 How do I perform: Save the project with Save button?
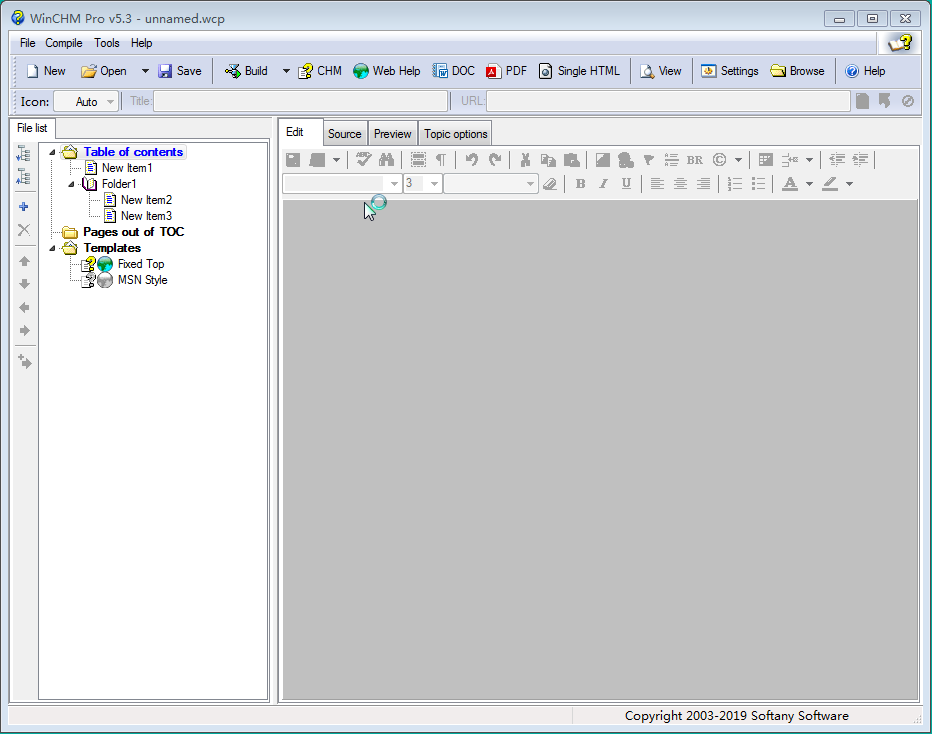(179, 71)
